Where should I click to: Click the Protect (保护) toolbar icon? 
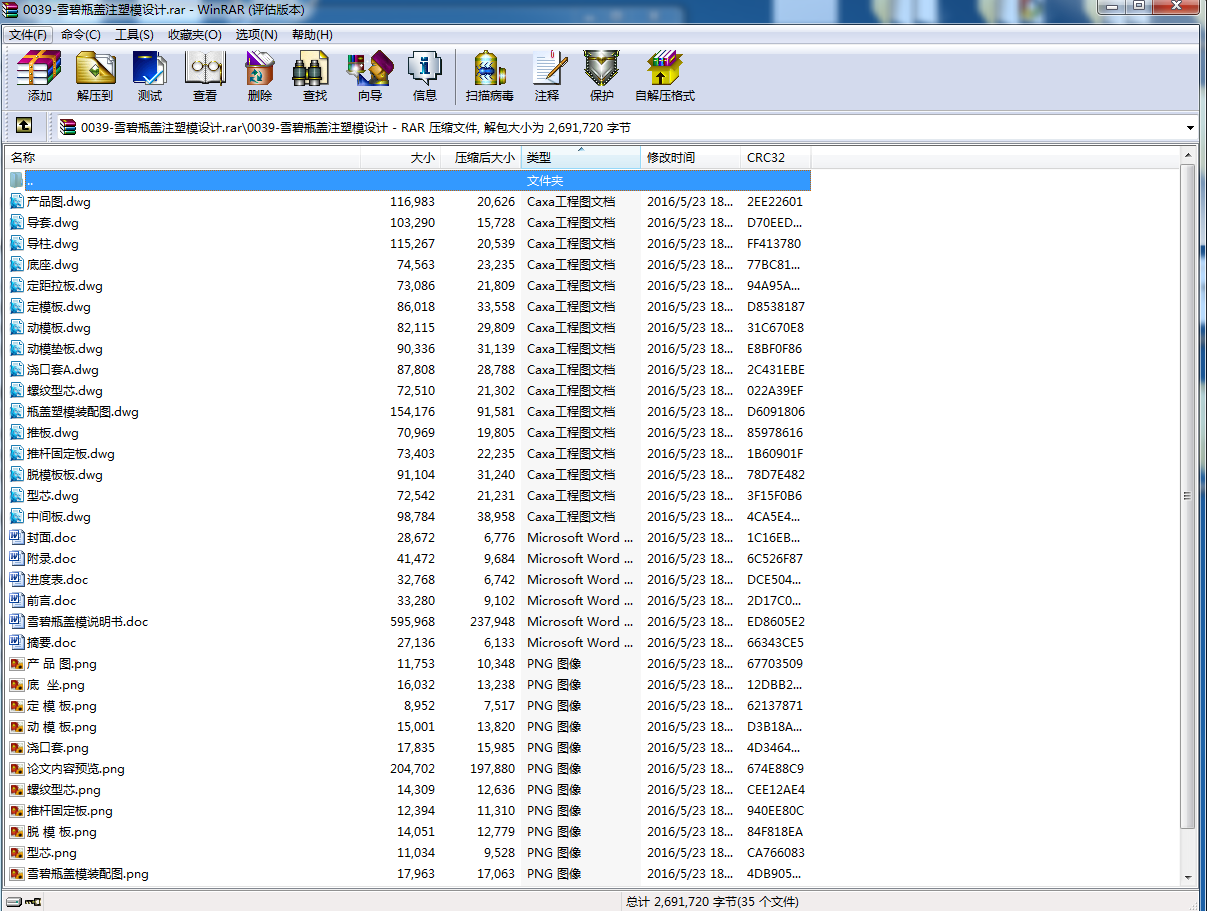(602, 76)
